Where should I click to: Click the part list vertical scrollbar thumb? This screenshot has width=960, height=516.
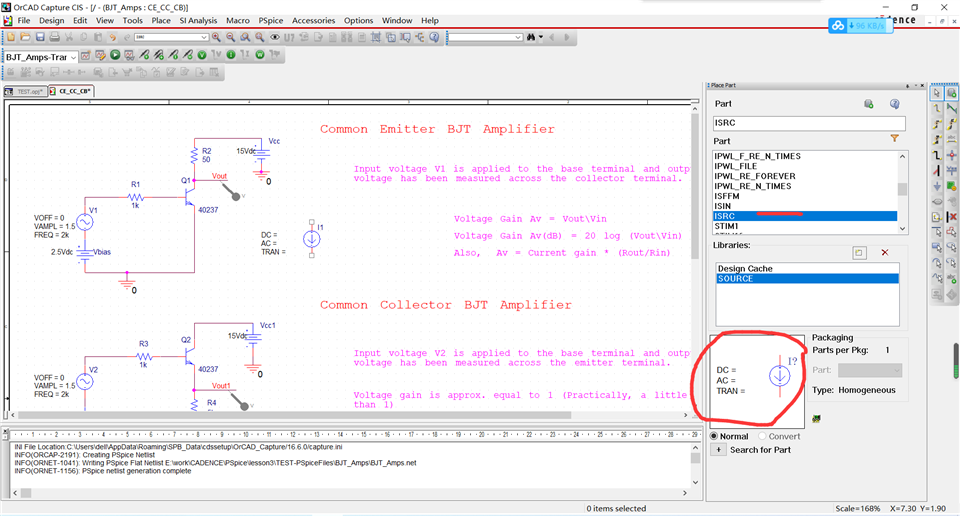pos(902,189)
